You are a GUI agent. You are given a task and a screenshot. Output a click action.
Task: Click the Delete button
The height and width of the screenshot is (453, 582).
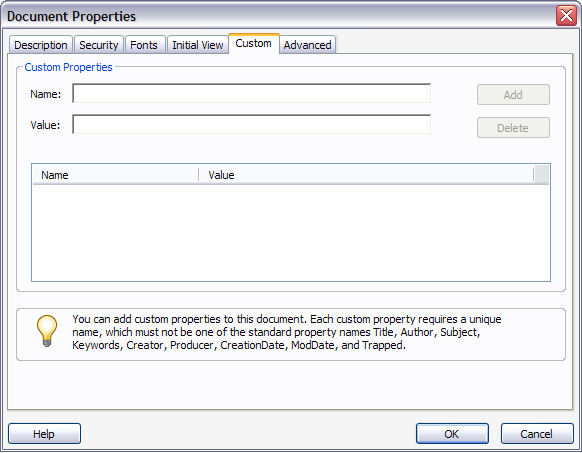point(513,128)
